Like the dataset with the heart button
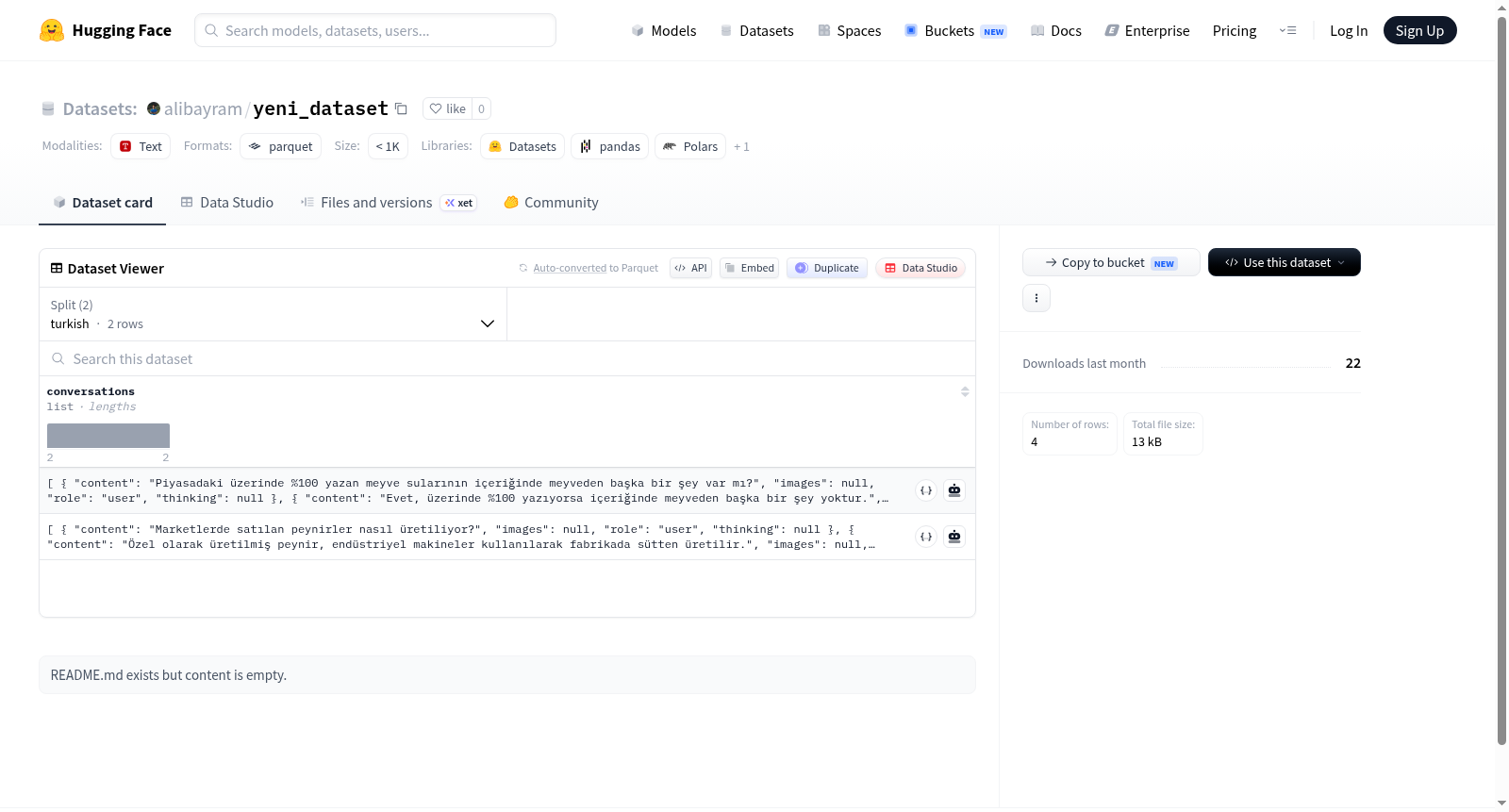 coord(447,108)
